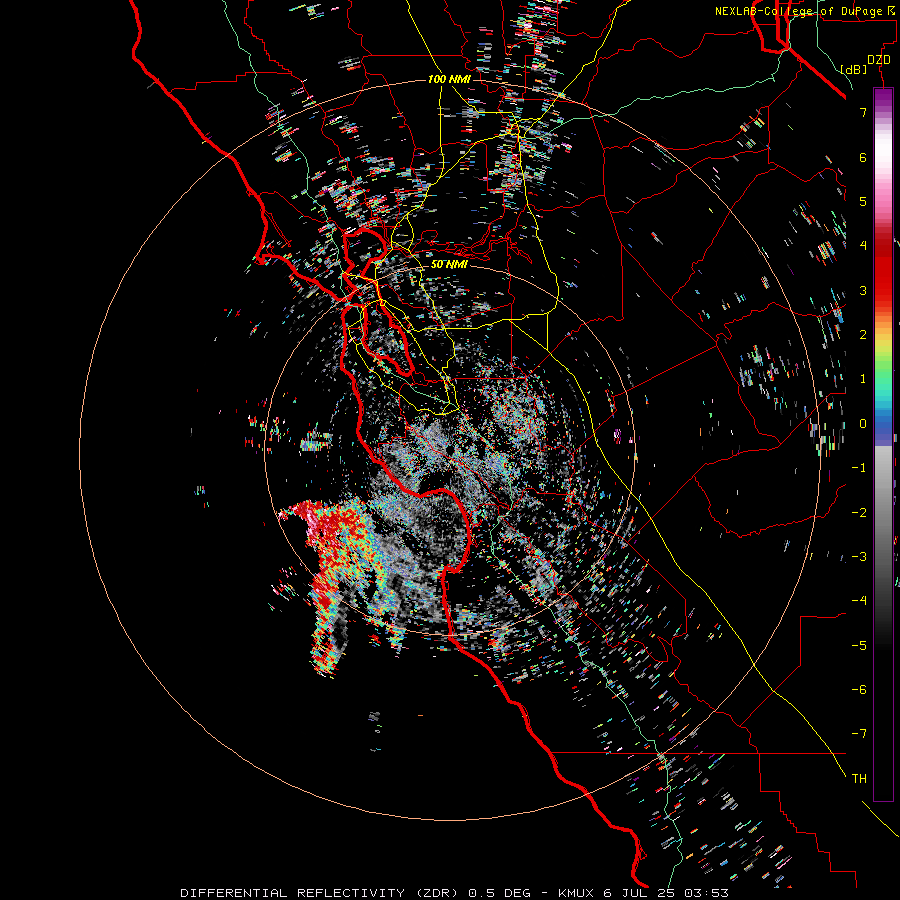900x900 pixels.
Task: Click the '2' value on the color scale
Action: pyautogui.click(x=863, y=335)
